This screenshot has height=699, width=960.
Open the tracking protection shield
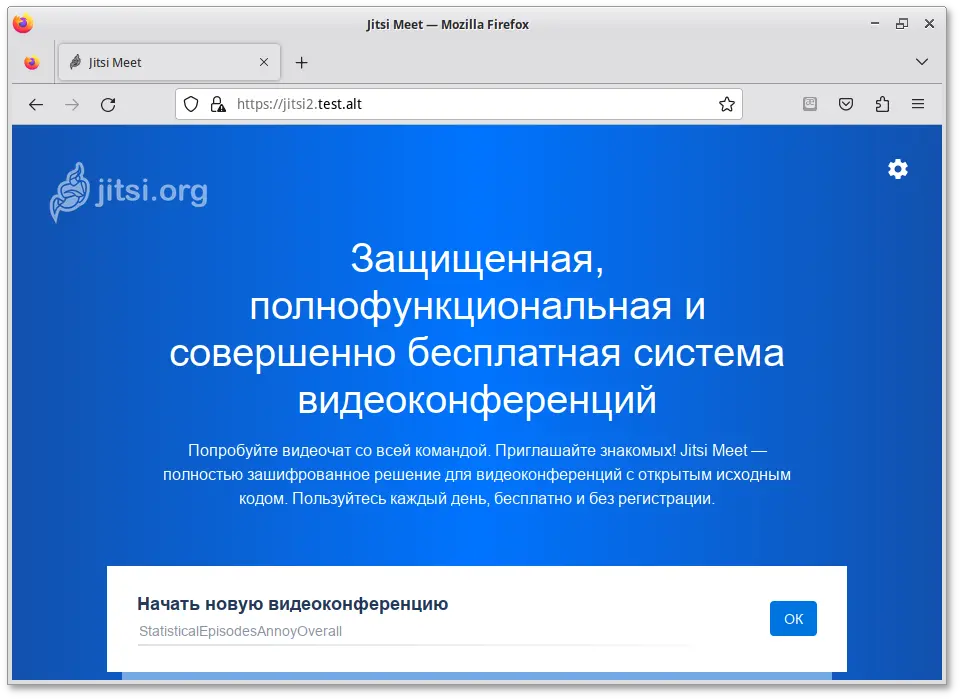pos(190,104)
